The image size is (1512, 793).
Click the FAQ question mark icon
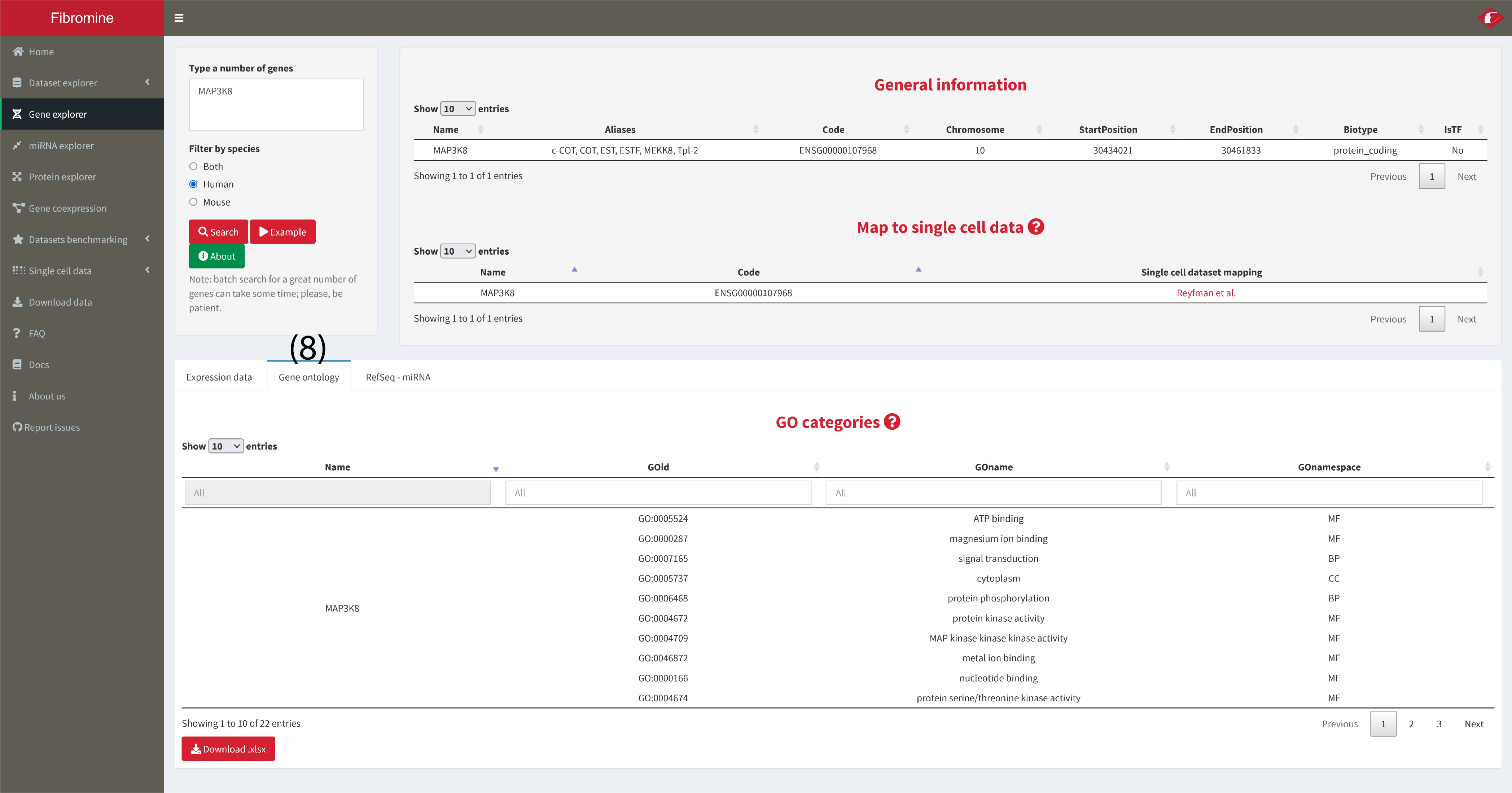click(x=17, y=333)
